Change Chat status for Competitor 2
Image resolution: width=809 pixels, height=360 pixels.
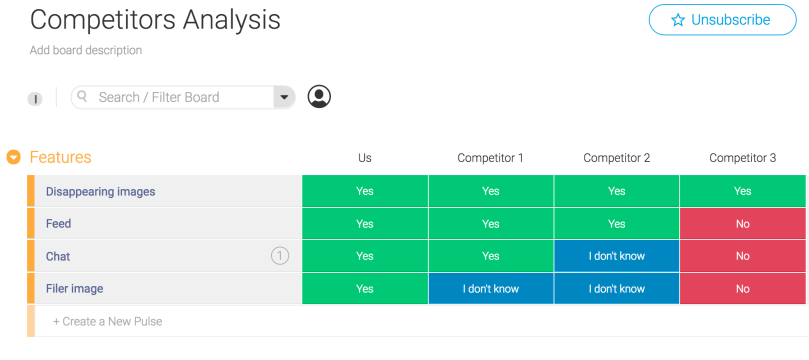coord(617,256)
